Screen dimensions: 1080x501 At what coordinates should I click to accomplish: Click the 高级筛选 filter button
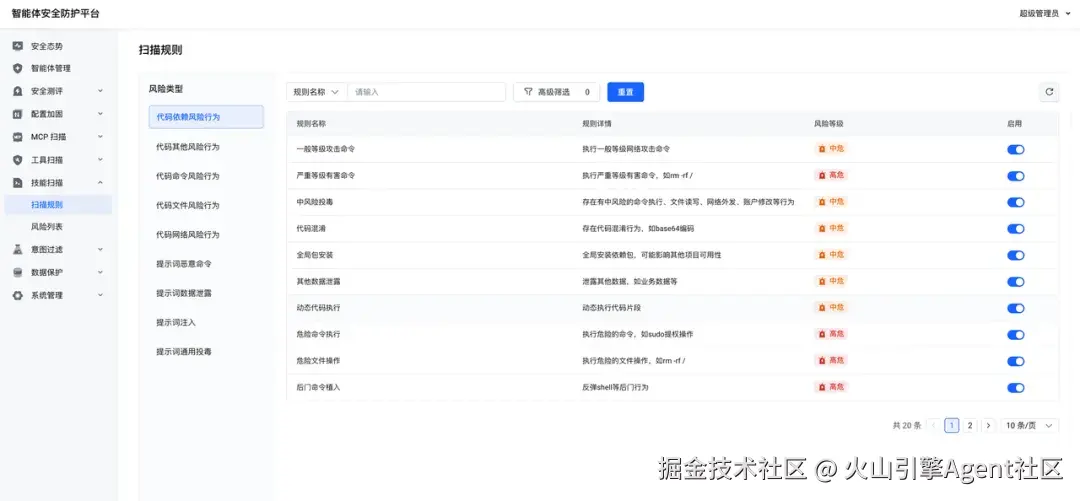(557, 92)
